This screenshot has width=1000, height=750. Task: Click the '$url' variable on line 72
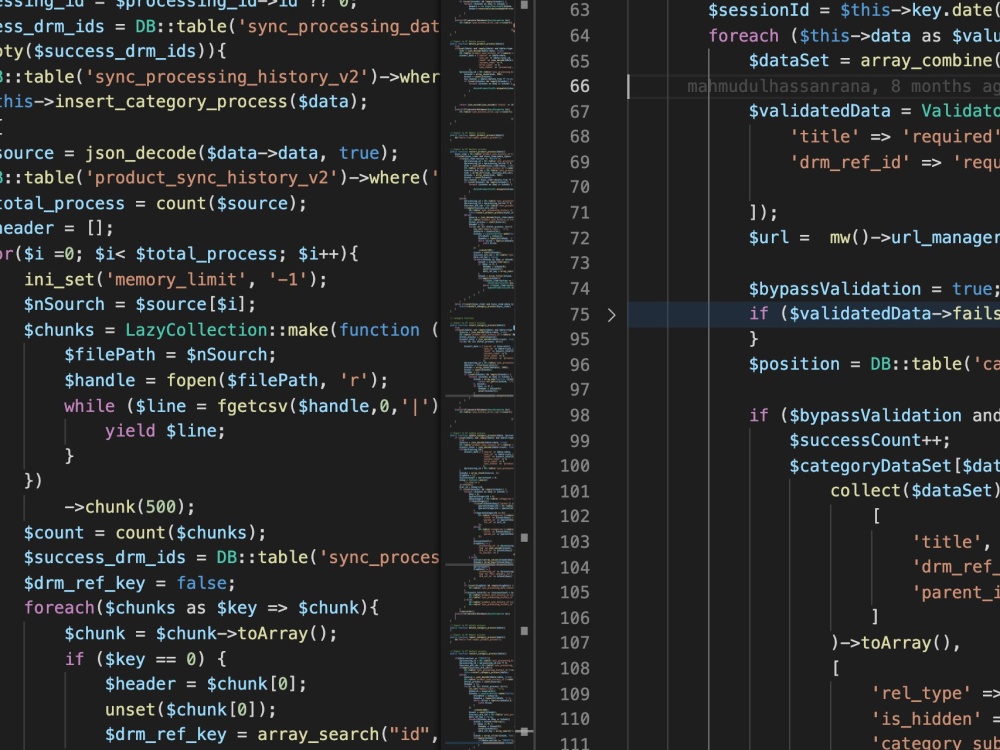tap(768, 238)
